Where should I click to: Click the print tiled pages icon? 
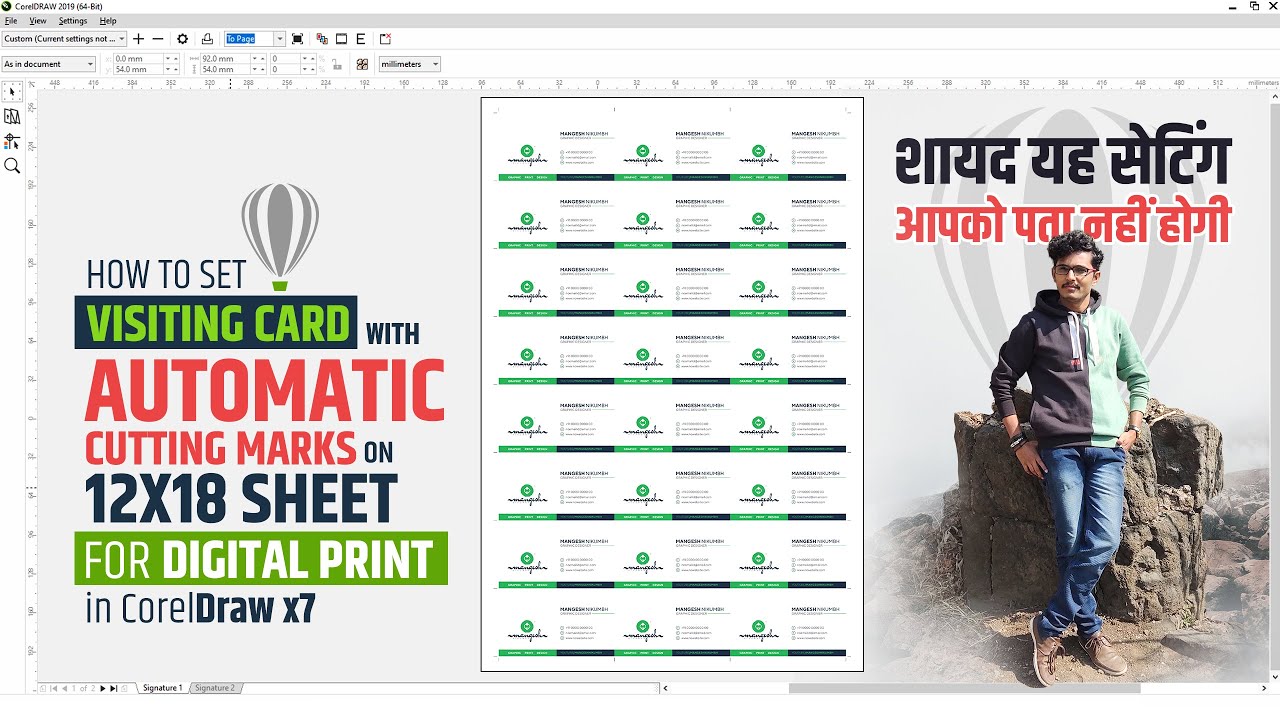point(362,64)
